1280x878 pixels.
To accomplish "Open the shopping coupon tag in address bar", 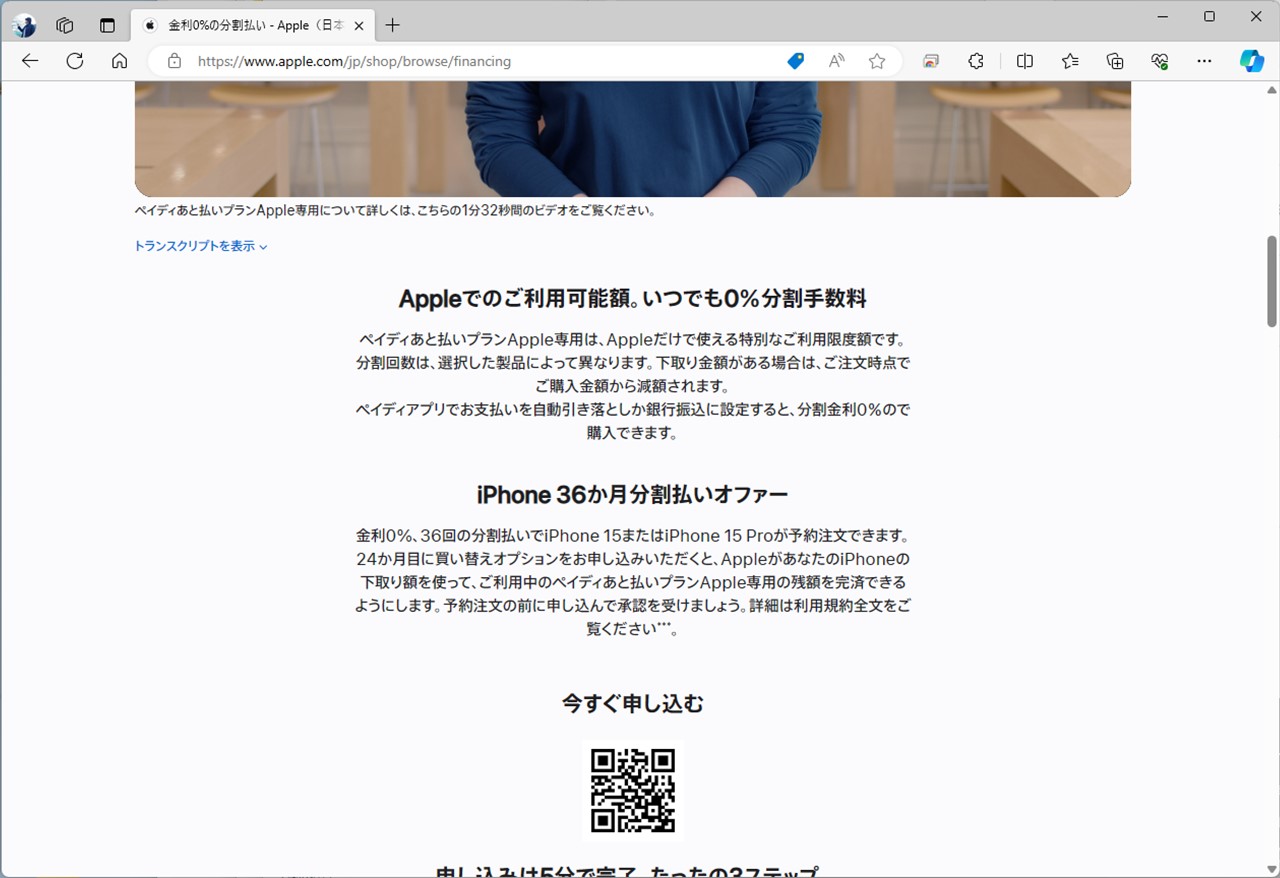I will tap(795, 61).
